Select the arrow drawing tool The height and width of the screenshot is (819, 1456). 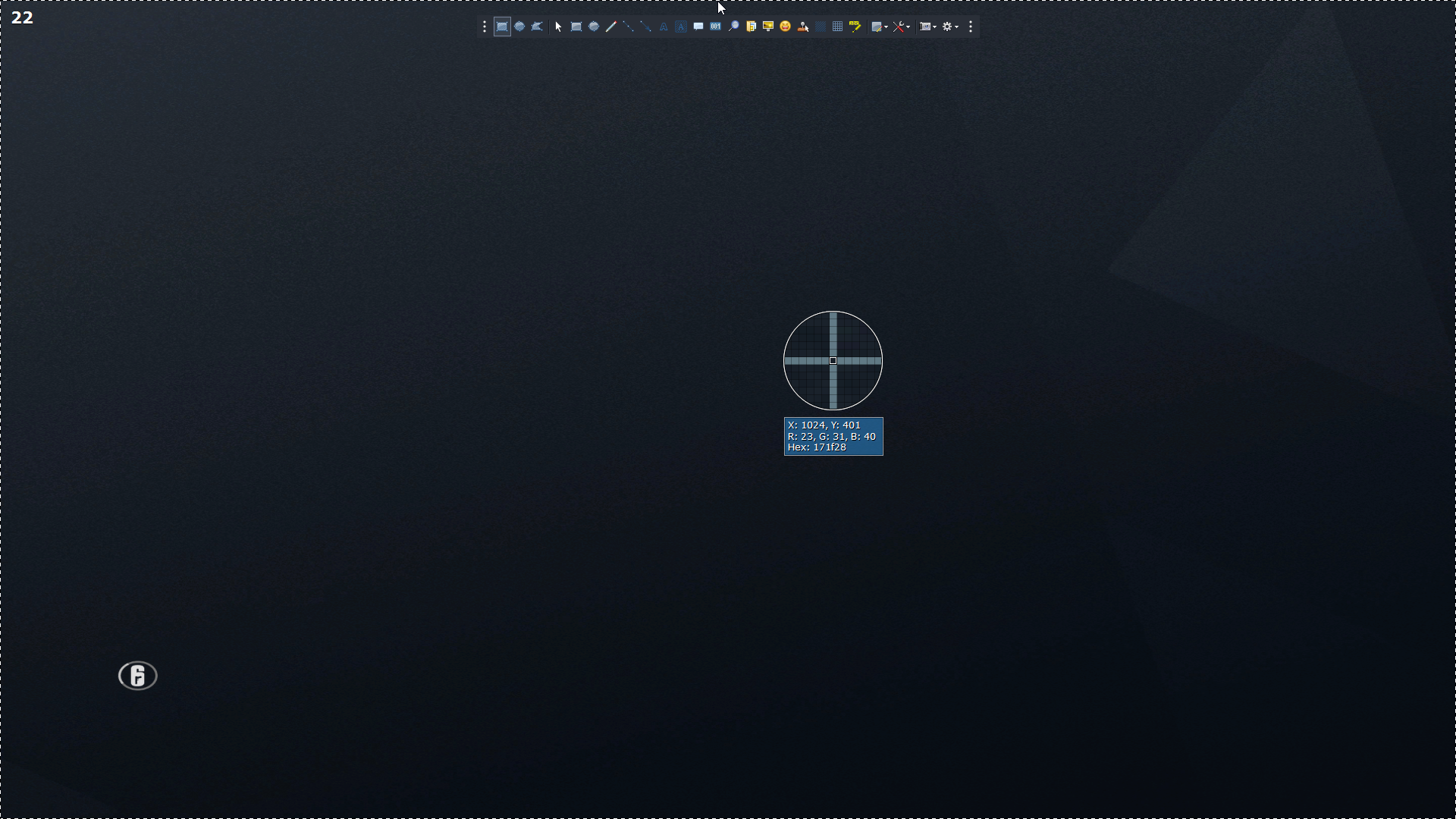[x=646, y=27]
